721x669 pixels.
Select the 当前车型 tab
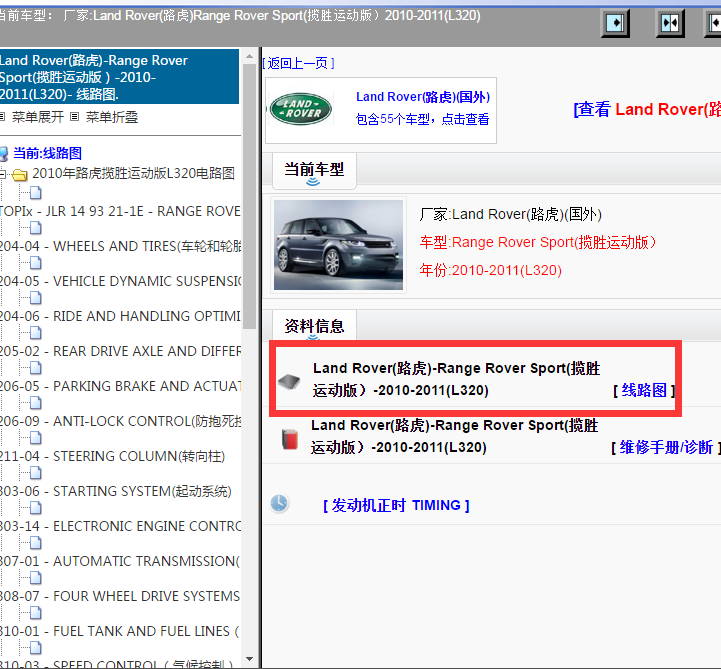pyautogui.click(x=314, y=171)
